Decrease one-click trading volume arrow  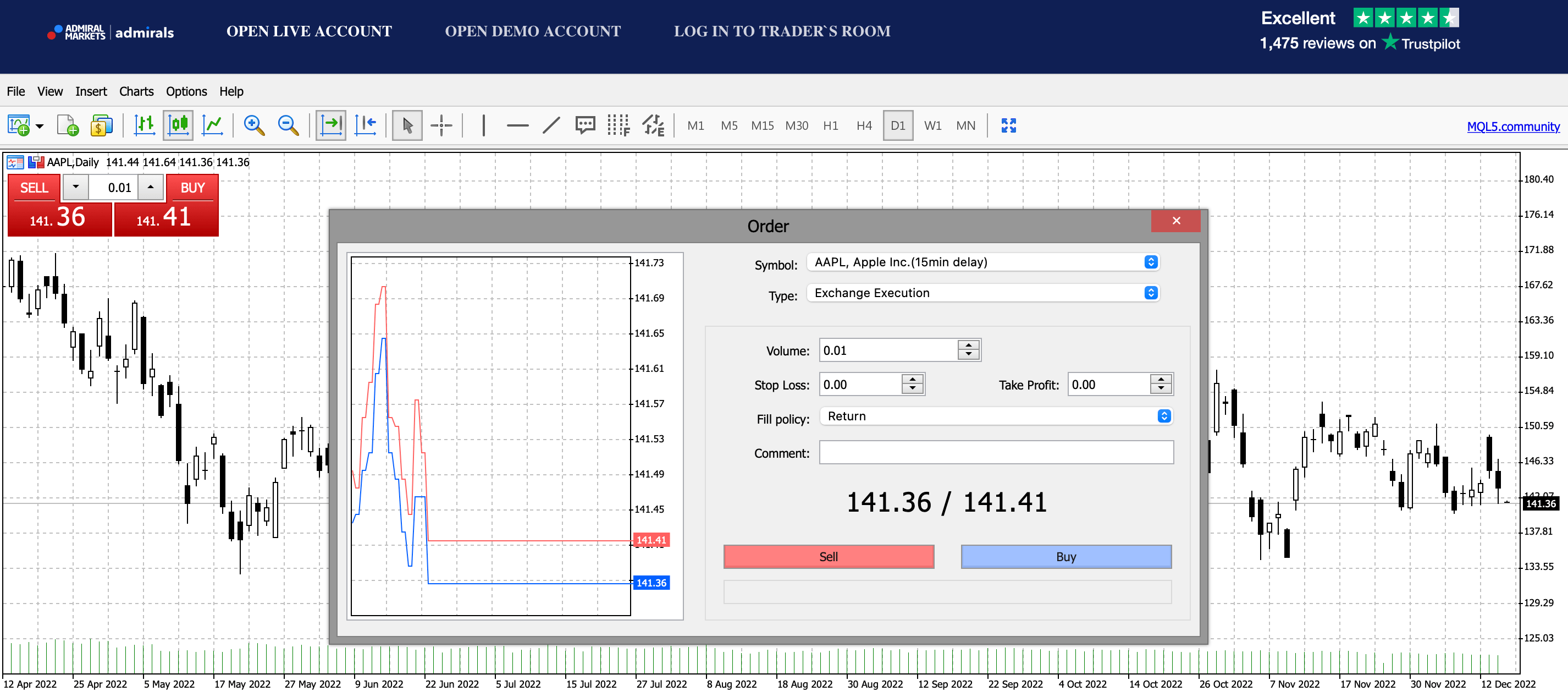click(75, 187)
